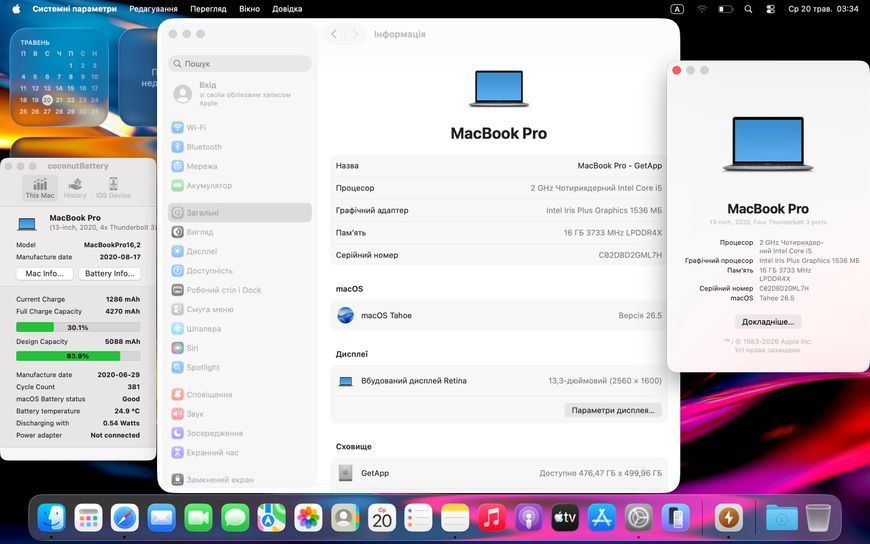Select Доступність in settings sidebar
The height and width of the screenshot is (544, 870).
[x=240, y=271]
